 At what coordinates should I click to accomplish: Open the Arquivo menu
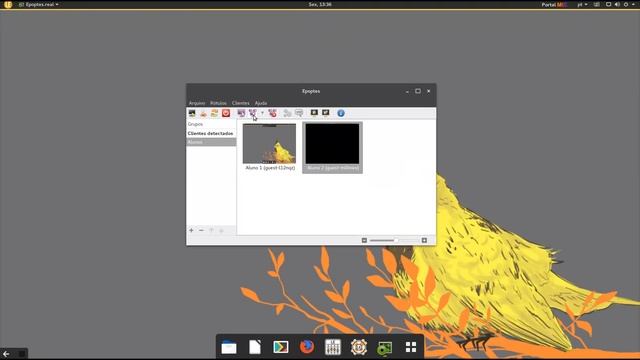pyautogui.click(x=197, y=103)
